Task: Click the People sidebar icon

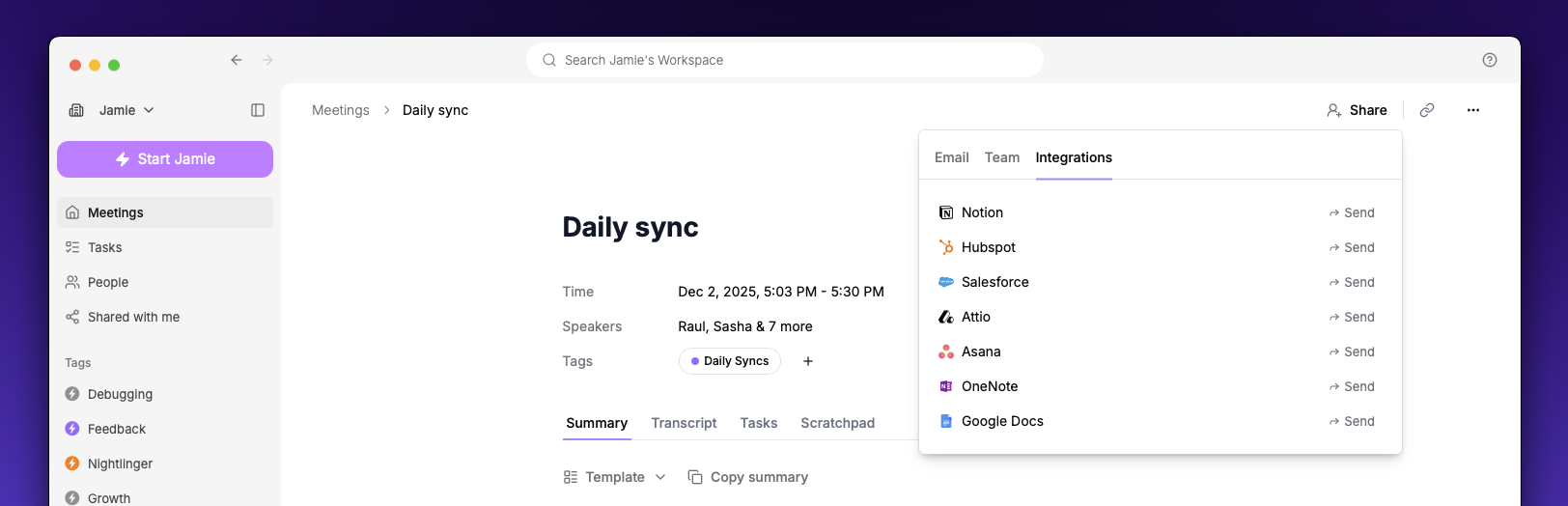Action: pyautogui.click(x=72, y=282)
